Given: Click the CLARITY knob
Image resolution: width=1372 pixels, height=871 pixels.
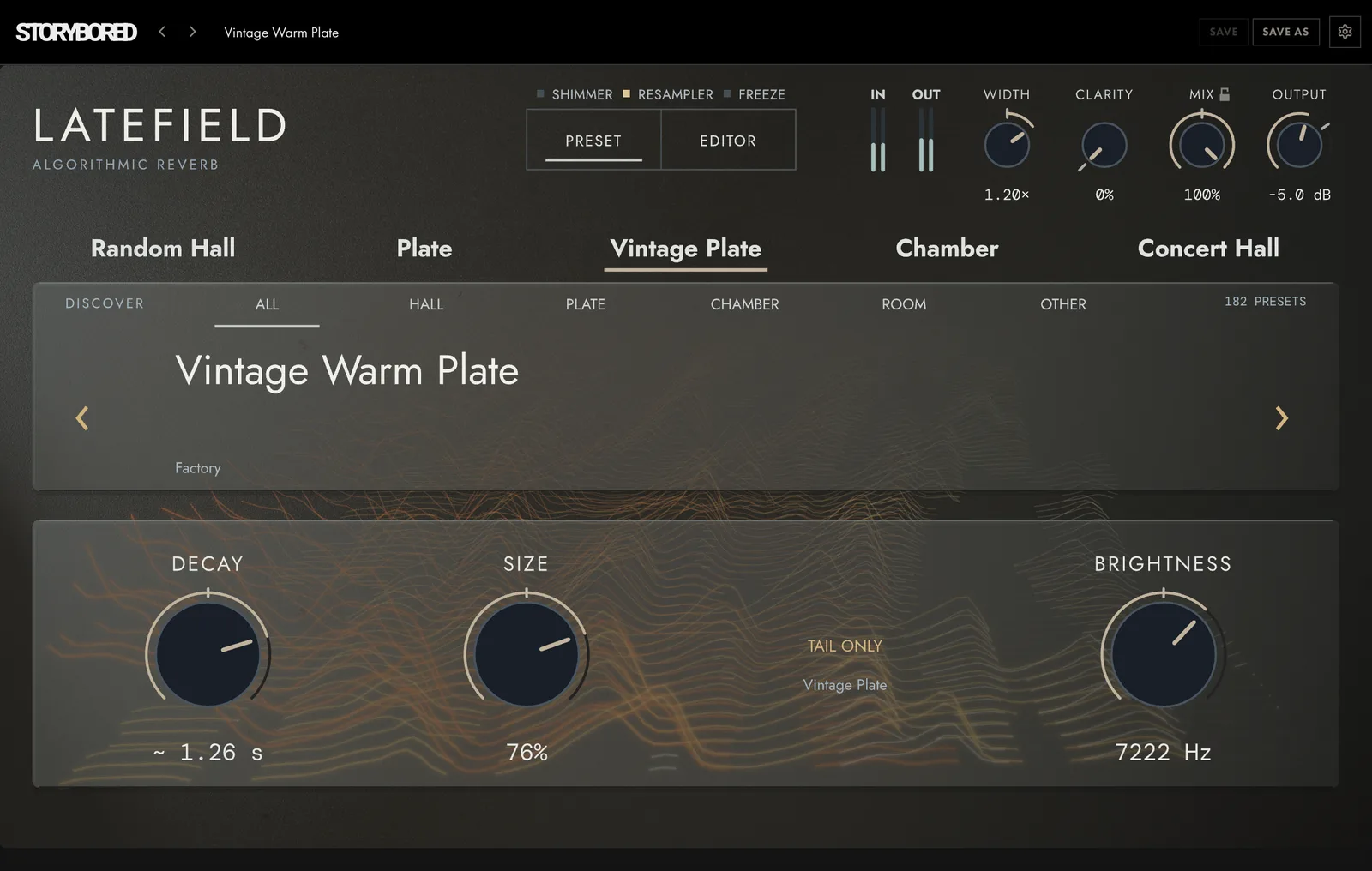Looking at the screenshot, I should click(x=1104, y=144).
